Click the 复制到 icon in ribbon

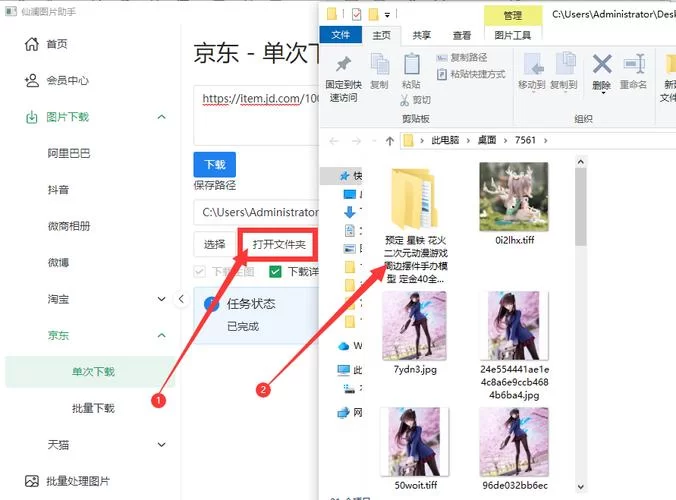pyautogui.click(x=565, y=64)
